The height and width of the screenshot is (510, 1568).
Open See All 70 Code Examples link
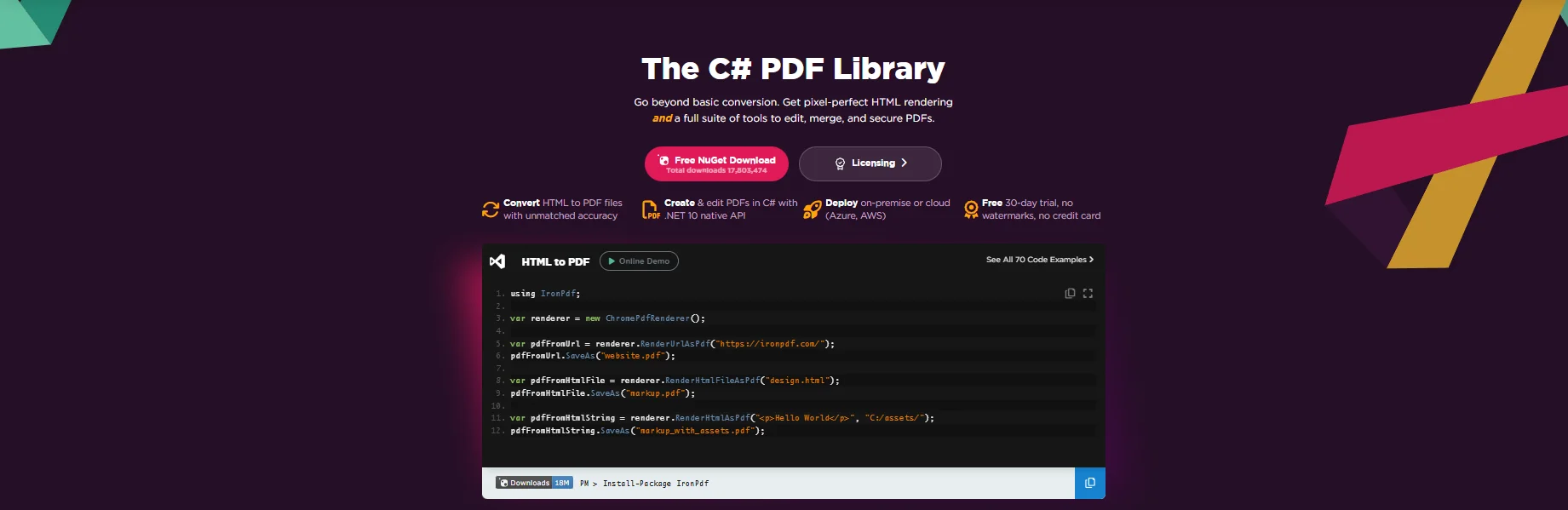(1040, 260)
